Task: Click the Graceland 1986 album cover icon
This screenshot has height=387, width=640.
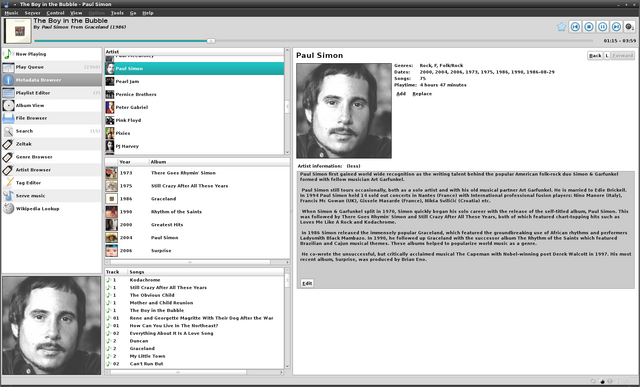Action: [111, 199]
